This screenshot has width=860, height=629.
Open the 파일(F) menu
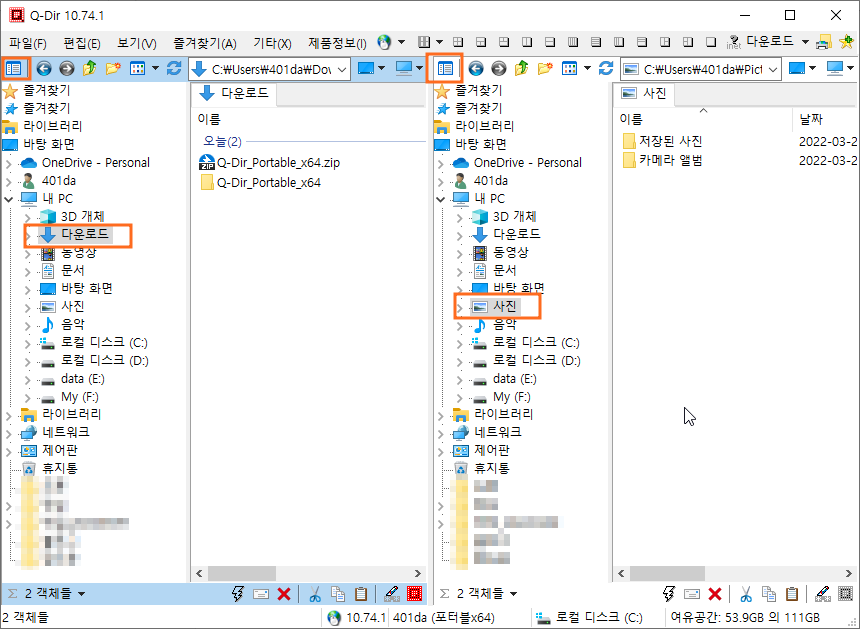tap(28, 43)
